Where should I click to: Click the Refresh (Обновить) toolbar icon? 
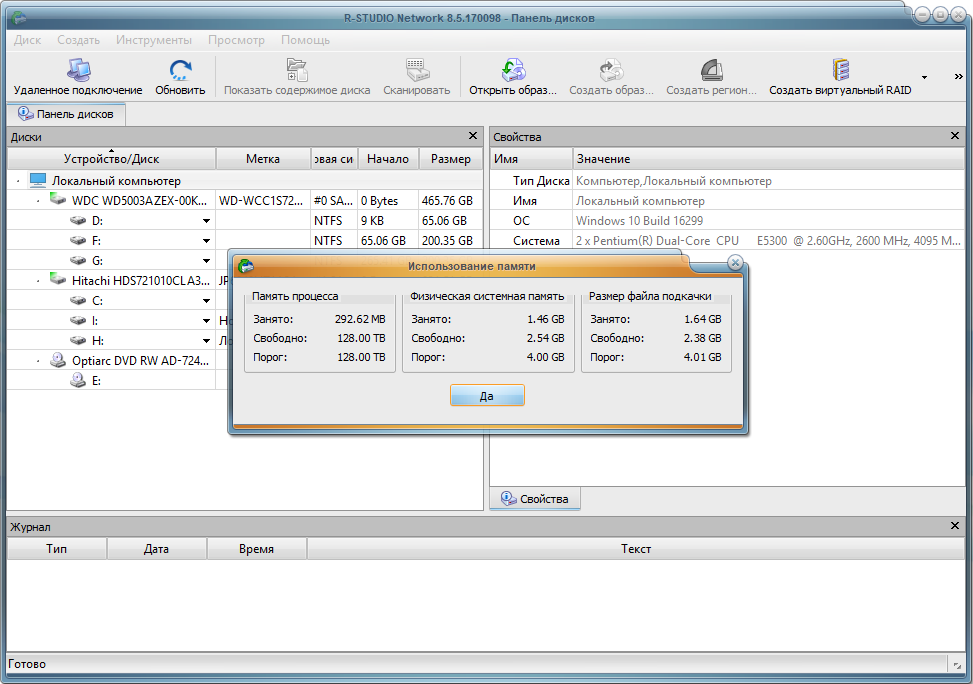coord(180,70)
